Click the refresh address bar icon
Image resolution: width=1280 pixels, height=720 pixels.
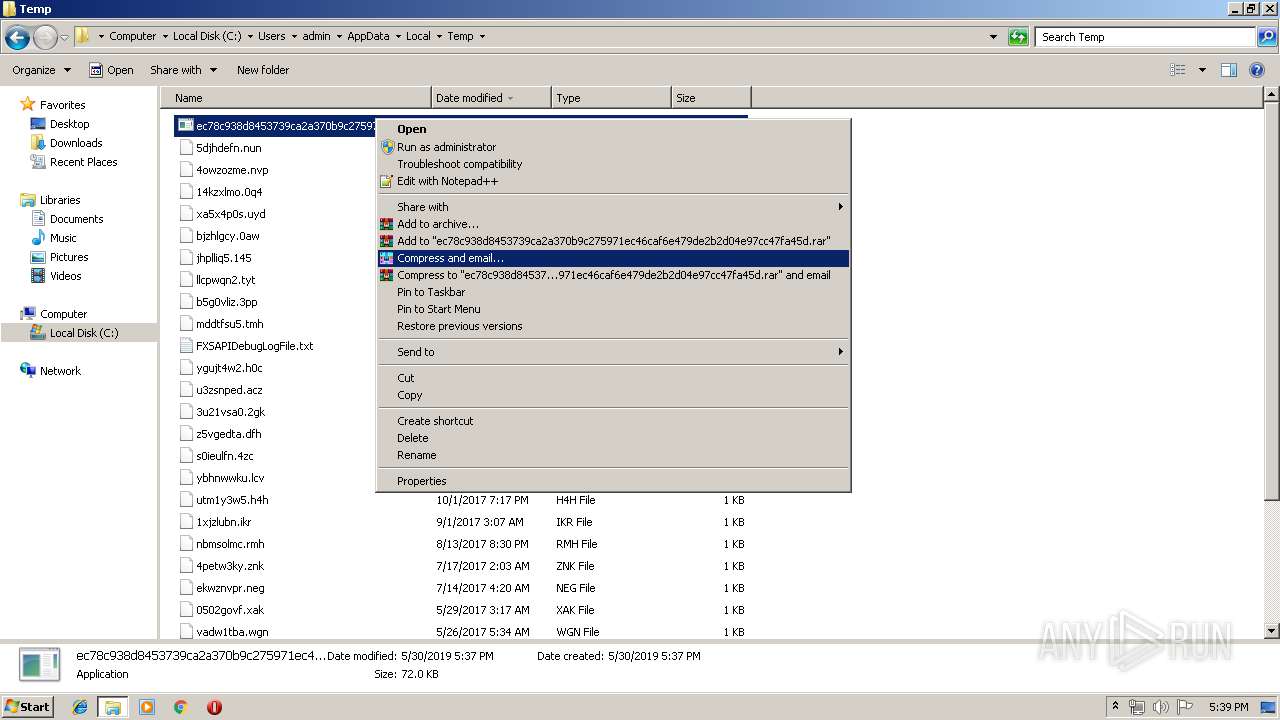click(x=1018, y=37)
